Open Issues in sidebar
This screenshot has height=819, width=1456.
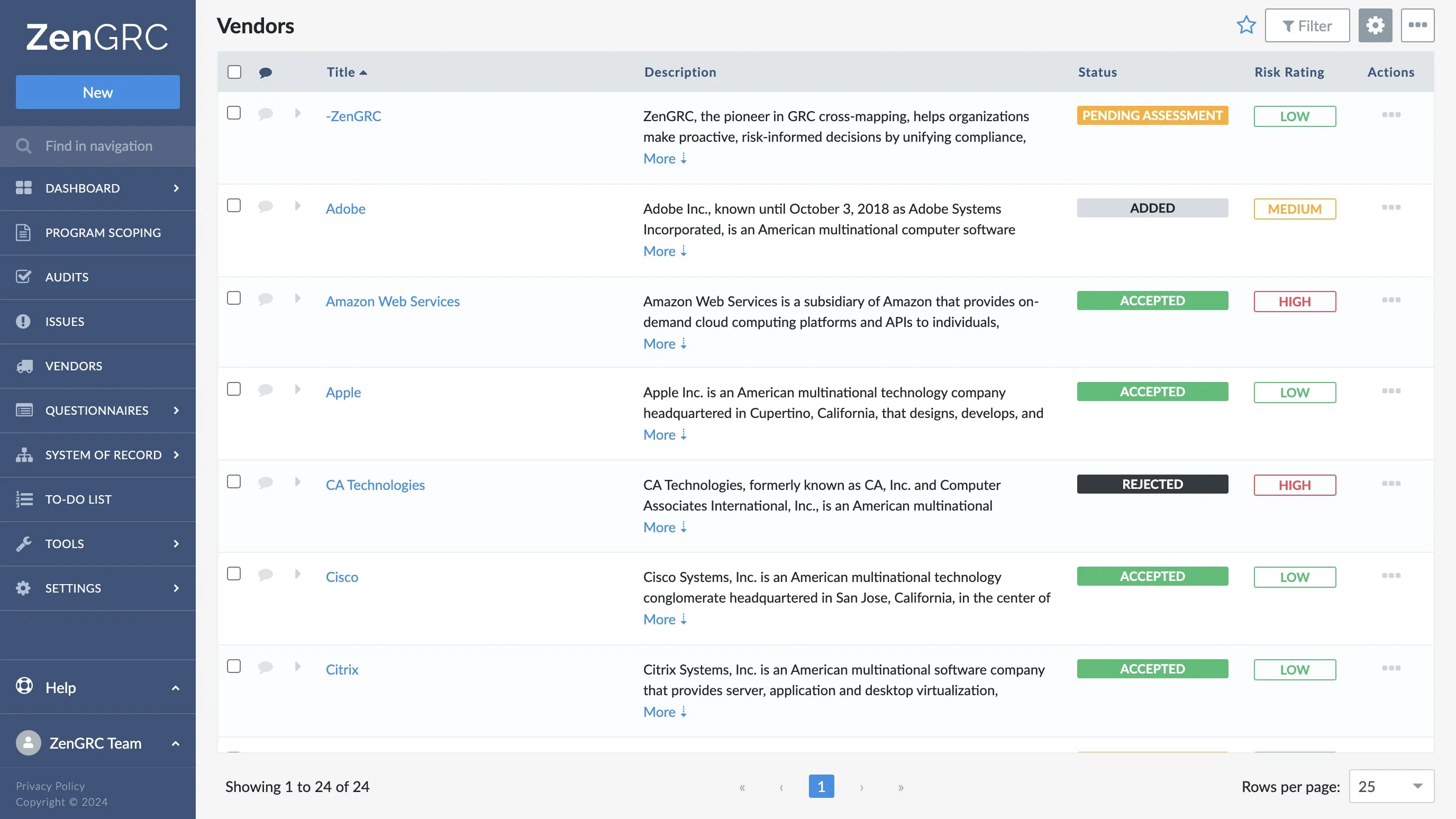point(98,322)
